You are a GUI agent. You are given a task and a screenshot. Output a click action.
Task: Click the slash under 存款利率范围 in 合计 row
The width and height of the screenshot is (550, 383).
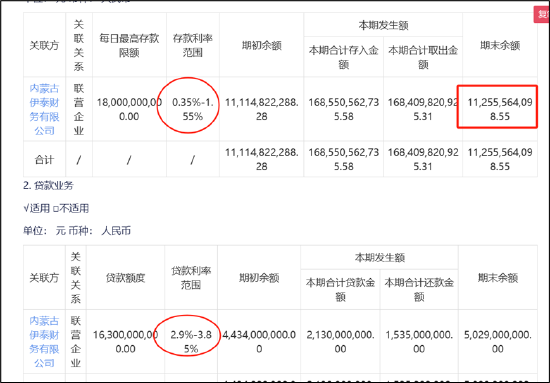click(193, 160)
